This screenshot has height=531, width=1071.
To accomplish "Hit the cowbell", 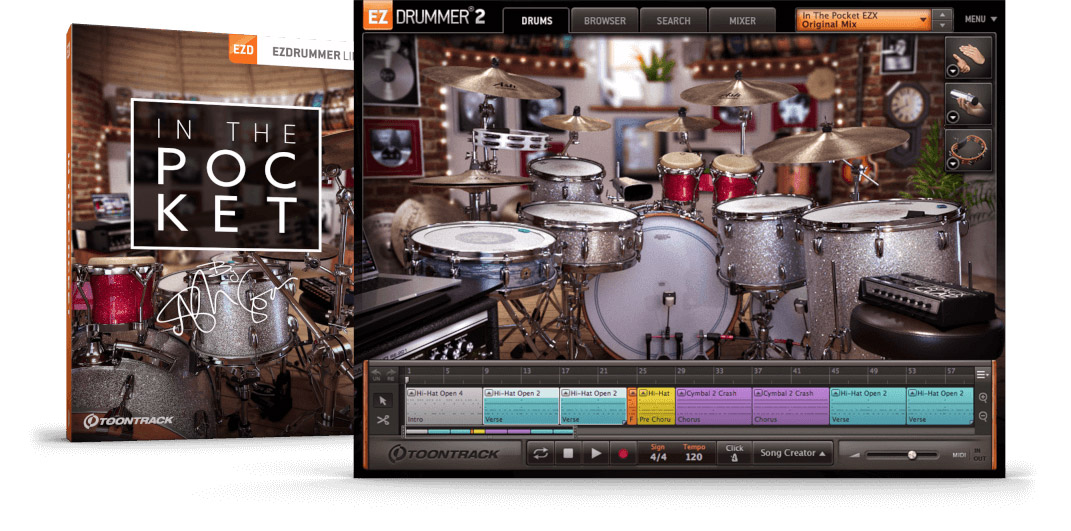I will [632, 188].
